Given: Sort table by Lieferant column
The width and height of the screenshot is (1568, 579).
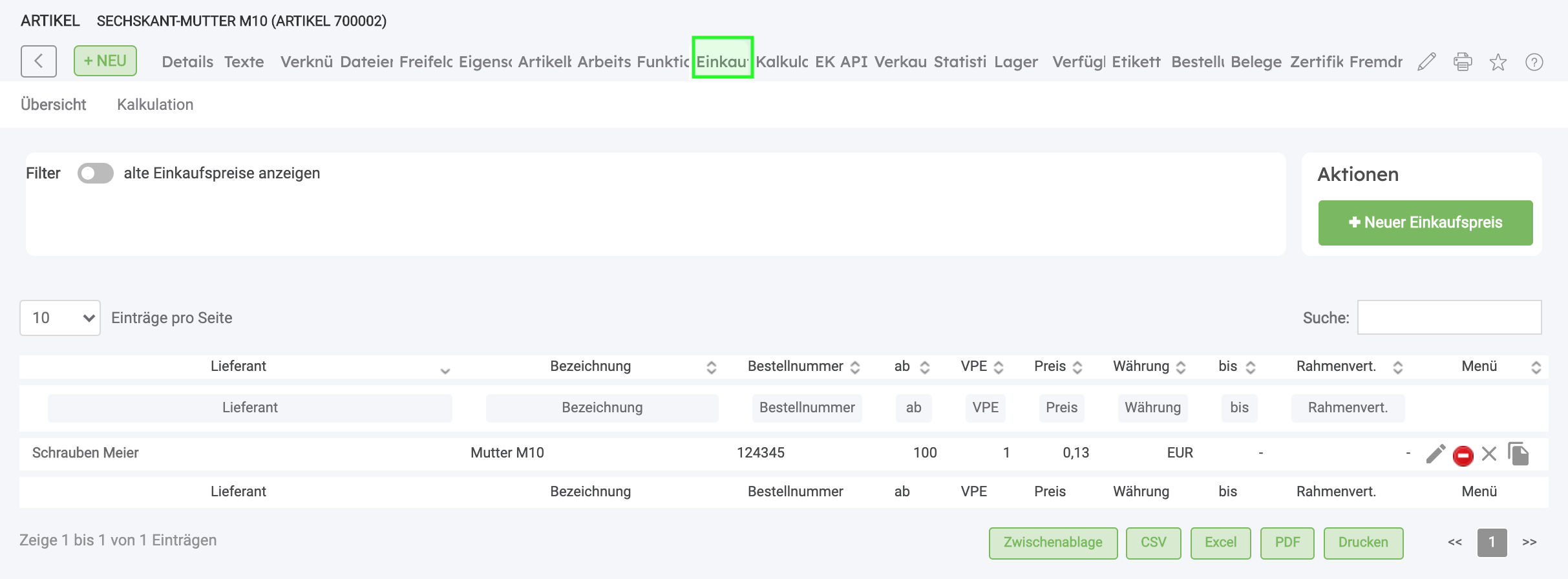Looking at the screenshot, I should point(238,366).
